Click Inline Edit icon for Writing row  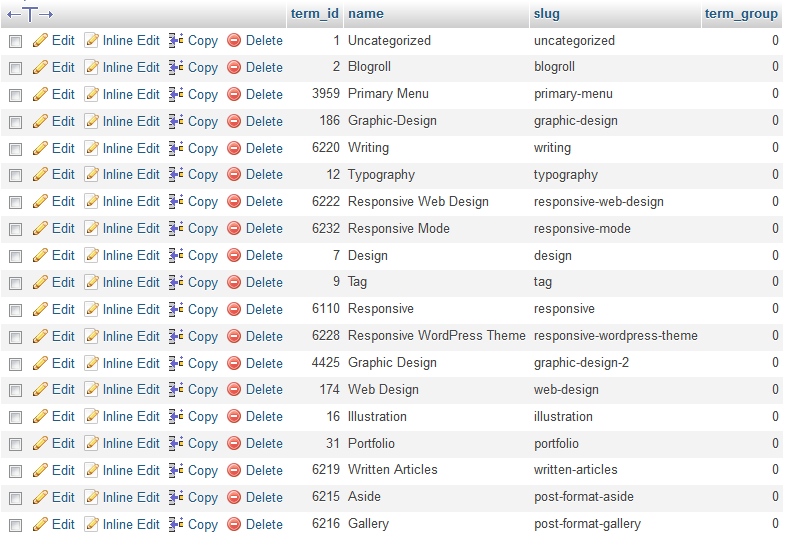[x=91, y=148]
